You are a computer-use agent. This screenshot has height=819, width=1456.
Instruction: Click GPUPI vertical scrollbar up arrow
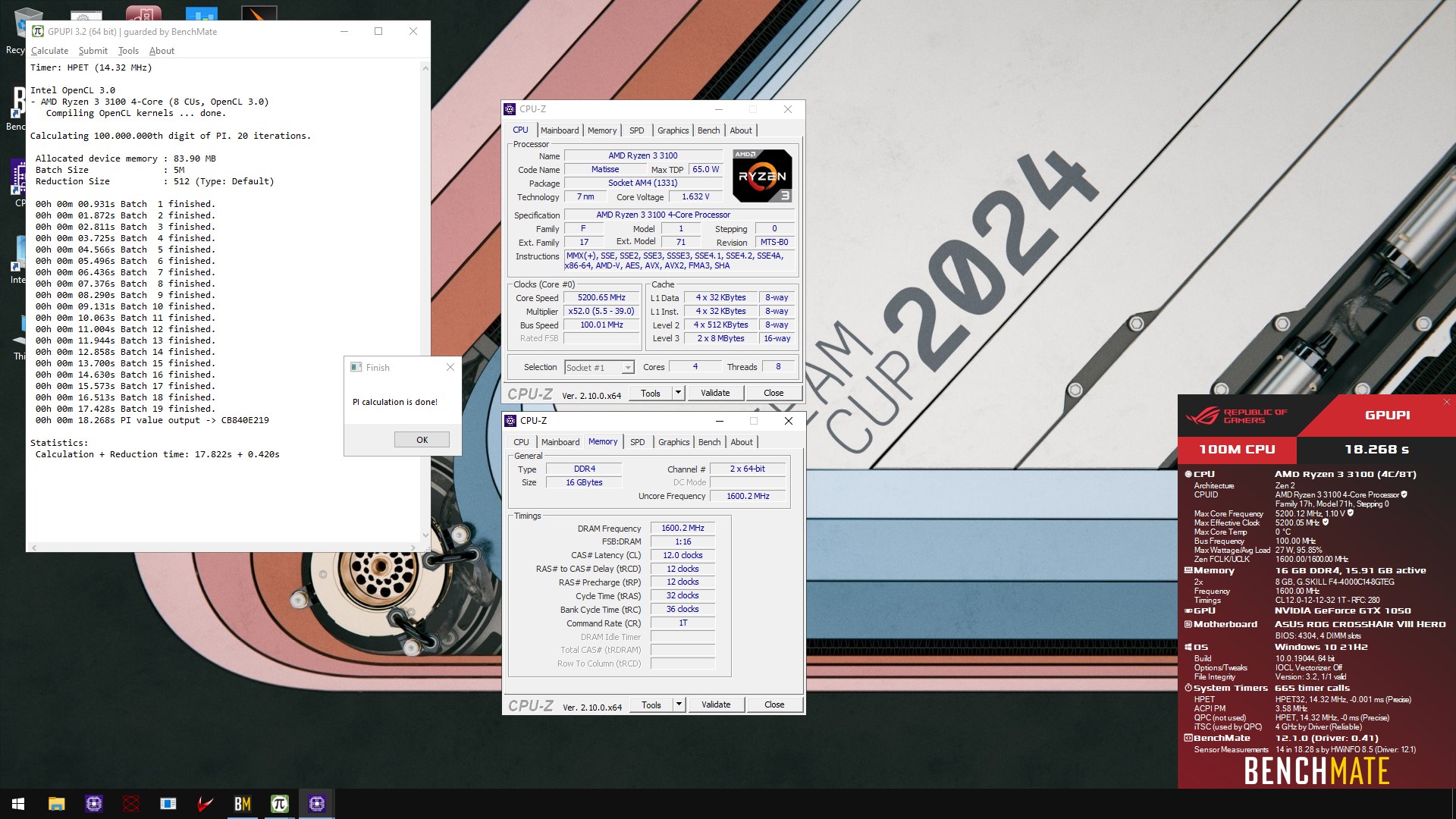pyautogui.click(x=425, y=68)
